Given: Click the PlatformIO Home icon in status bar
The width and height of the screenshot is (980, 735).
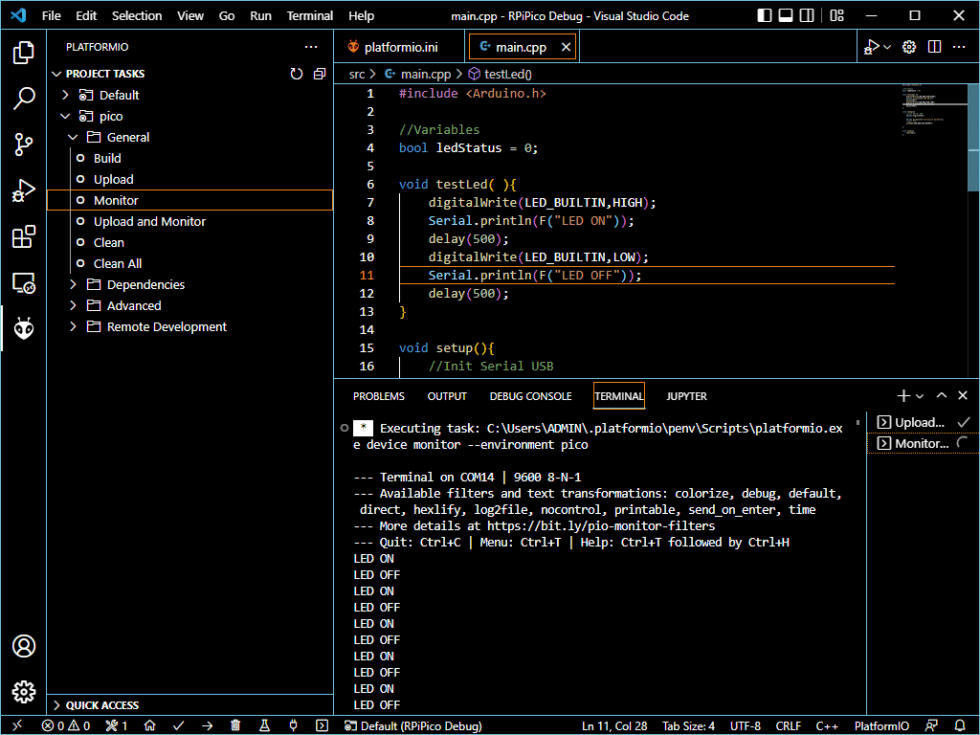Looking at the screenshot, I should coord(149,726).
